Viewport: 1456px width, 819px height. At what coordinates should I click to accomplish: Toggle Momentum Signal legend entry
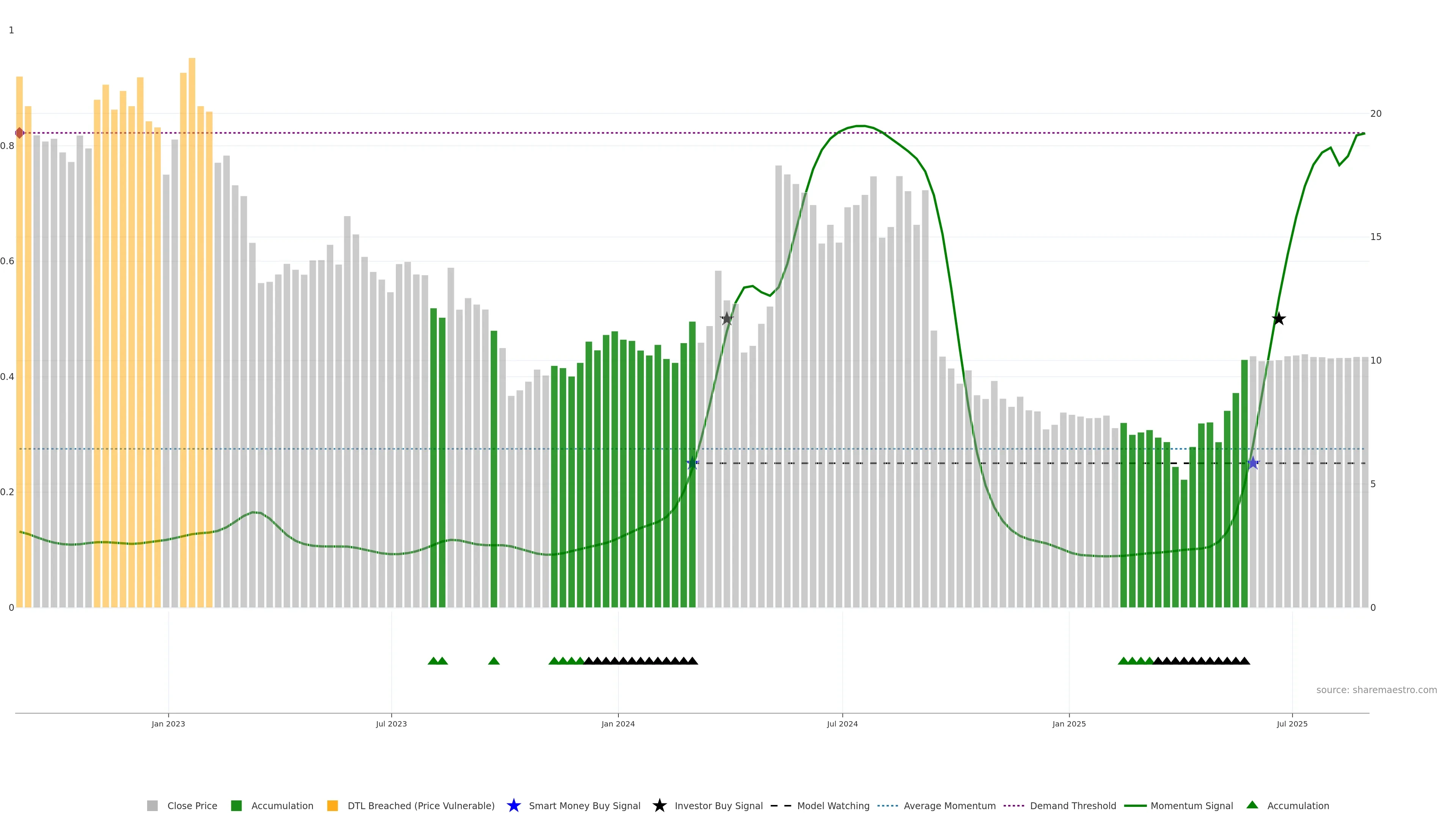coord(1191,805)
